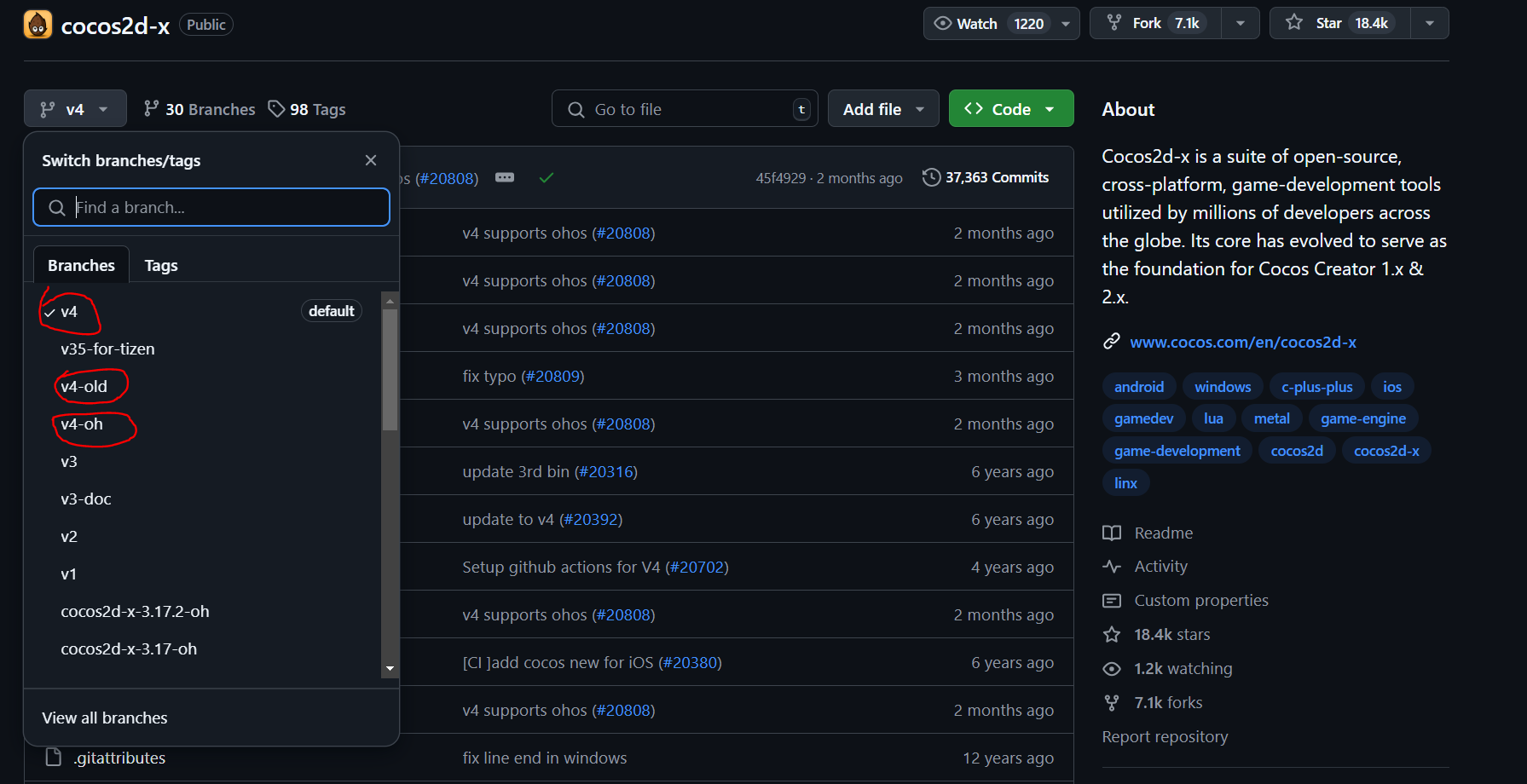Click the branch list scroll down arrow
Viewport: 1527px width, 784px height.
390,669
